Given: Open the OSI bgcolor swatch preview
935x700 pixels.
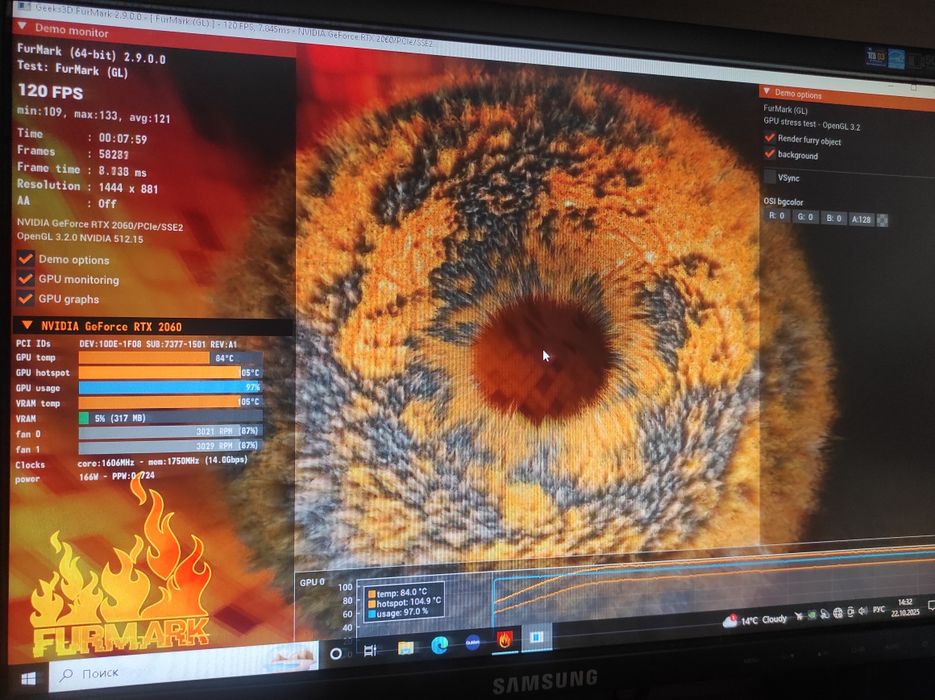Looking at the screenshot, I should click(x=883, y=220).
